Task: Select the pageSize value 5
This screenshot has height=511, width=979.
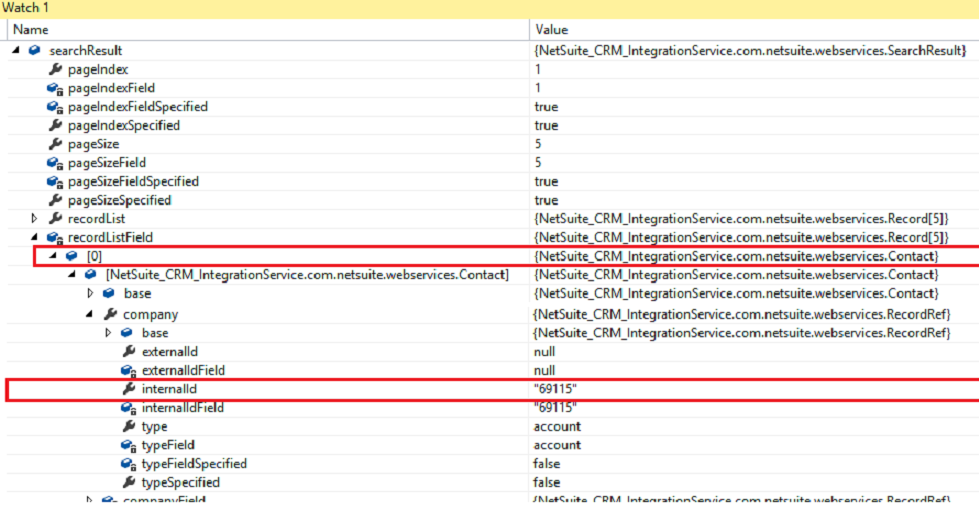Action: [538, 144]
